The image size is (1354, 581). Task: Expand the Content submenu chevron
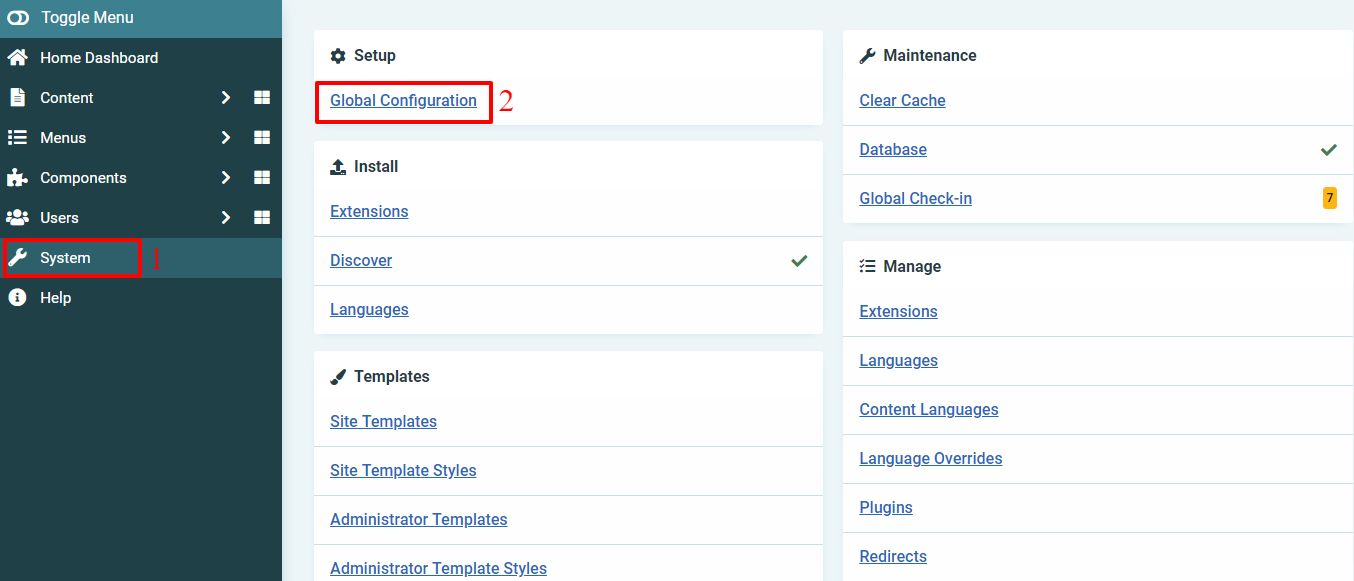click(226, 97)
